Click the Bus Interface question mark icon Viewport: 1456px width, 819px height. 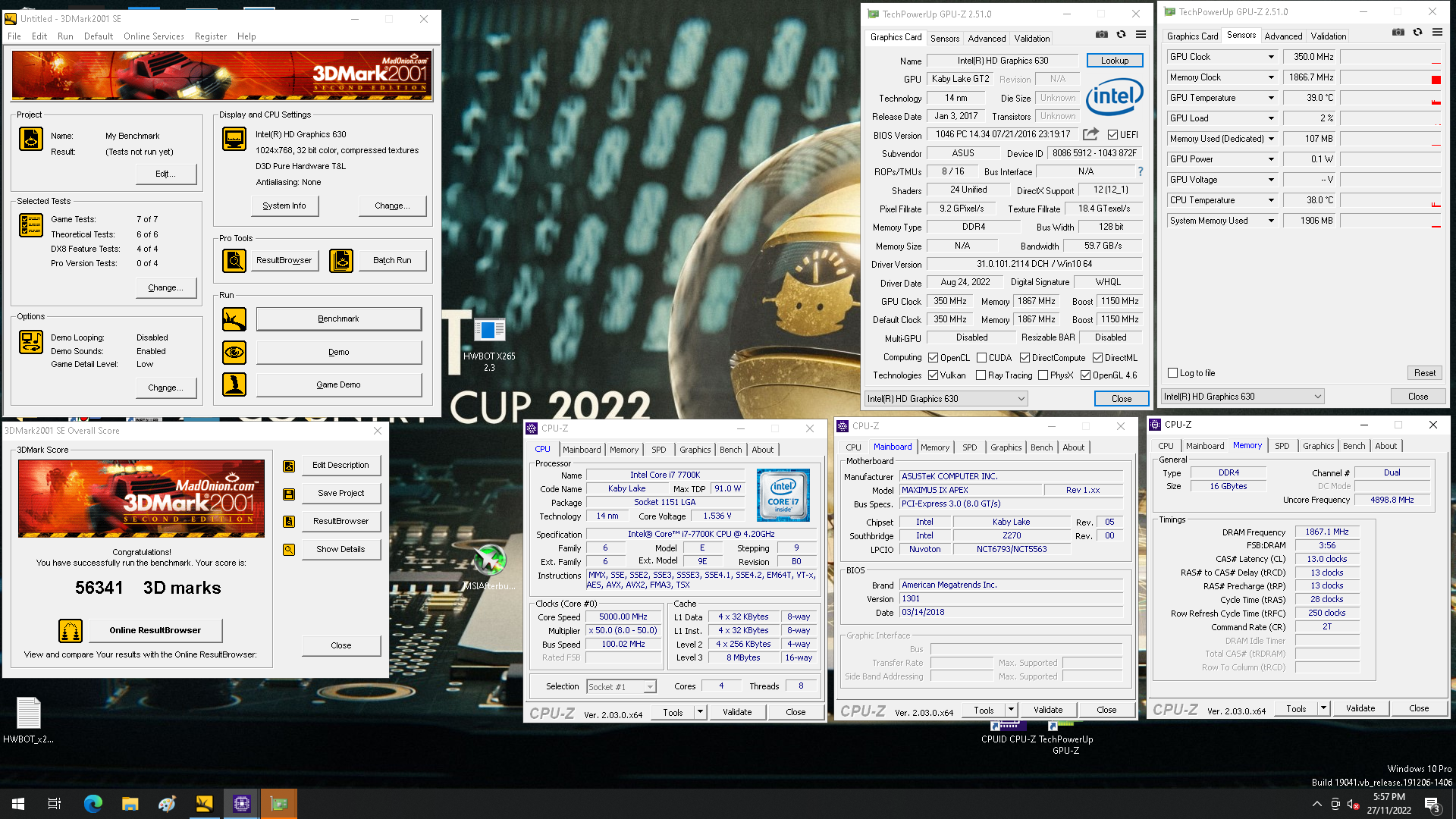pyautogui.click(x=1140, y=171)
